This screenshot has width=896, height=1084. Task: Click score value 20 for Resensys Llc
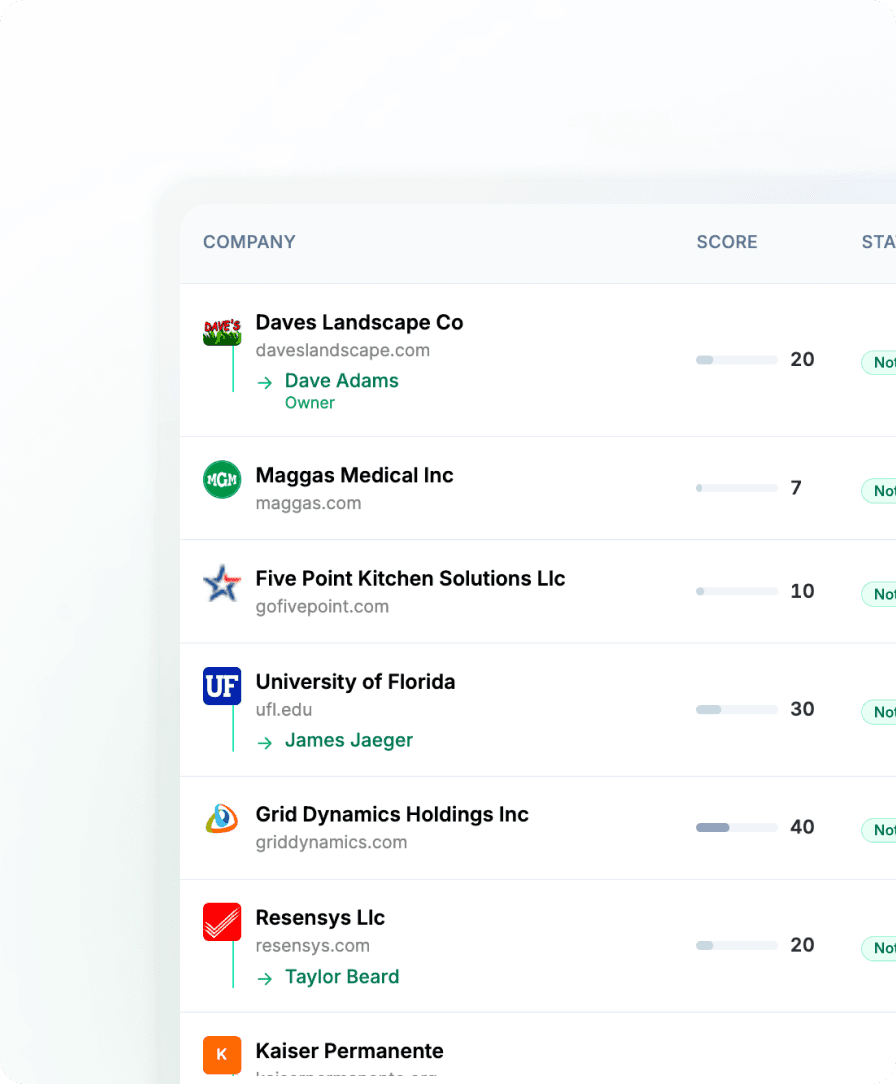(x=802, y=945)
